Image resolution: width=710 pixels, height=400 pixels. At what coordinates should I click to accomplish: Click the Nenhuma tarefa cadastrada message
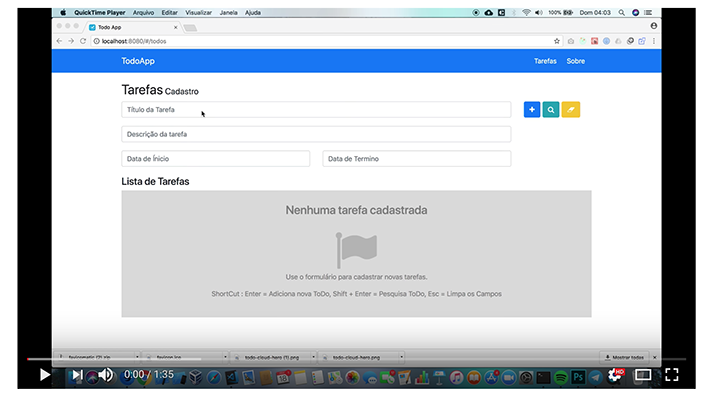pos(356,210)
